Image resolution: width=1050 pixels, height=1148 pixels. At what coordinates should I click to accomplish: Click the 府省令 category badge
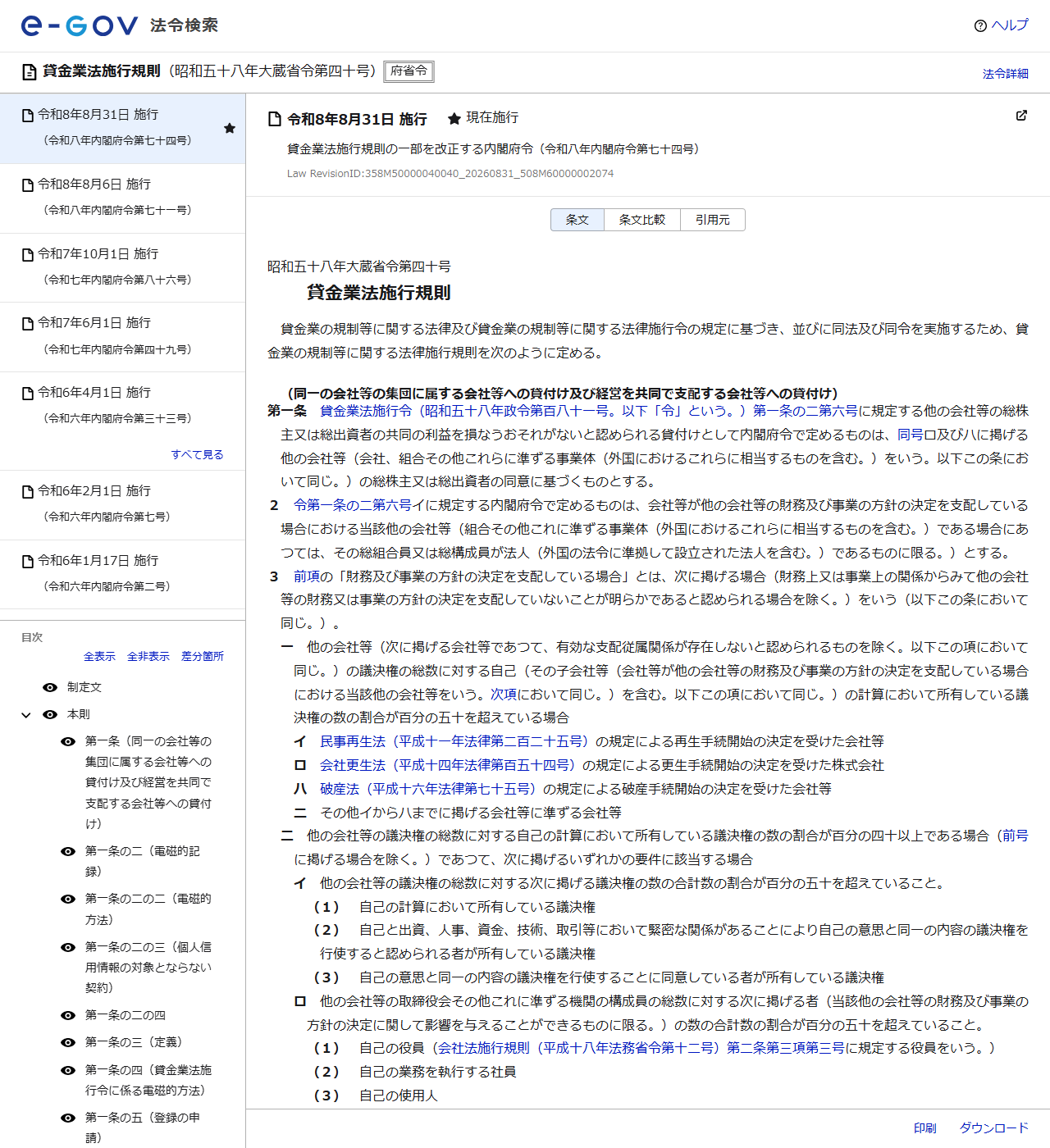409,71
